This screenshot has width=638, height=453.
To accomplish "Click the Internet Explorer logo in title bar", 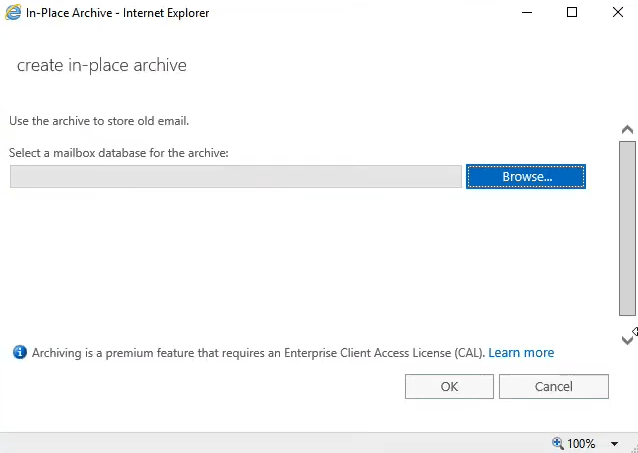I will [13, 13].
